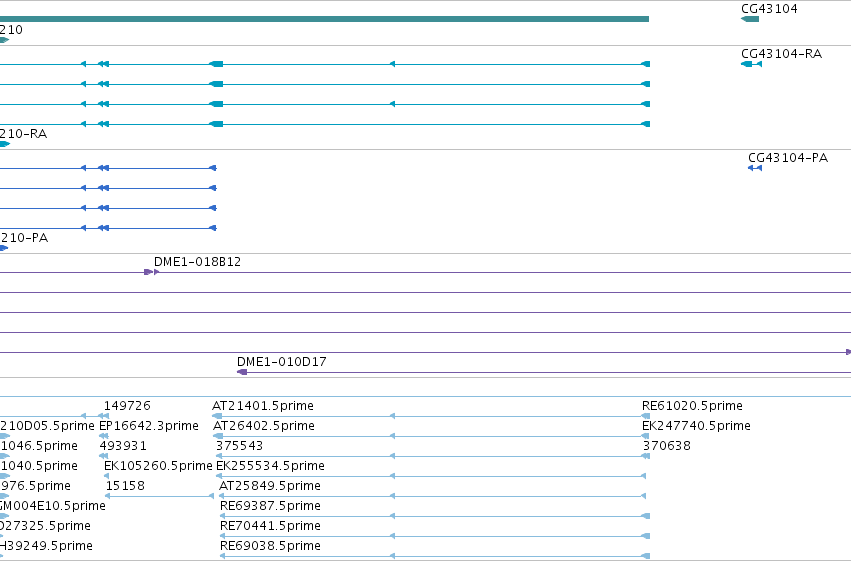Open the 149726 feature label
851x561 pixels.
click(127, 406)
